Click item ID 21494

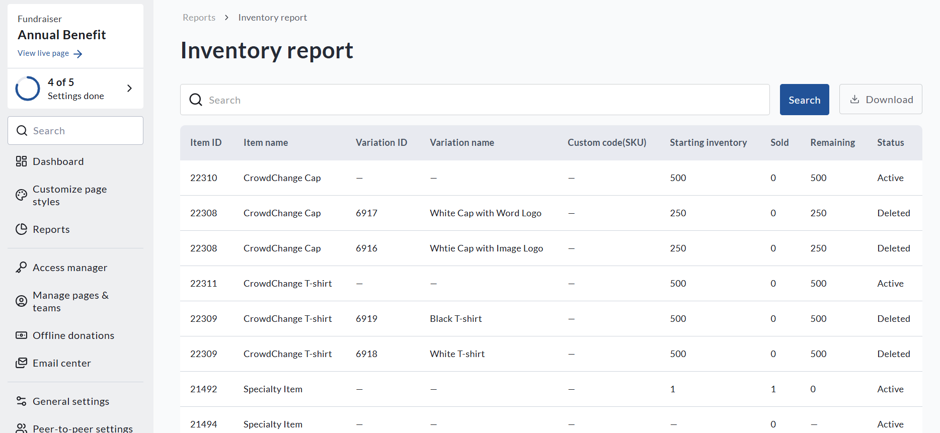point(204,424)
